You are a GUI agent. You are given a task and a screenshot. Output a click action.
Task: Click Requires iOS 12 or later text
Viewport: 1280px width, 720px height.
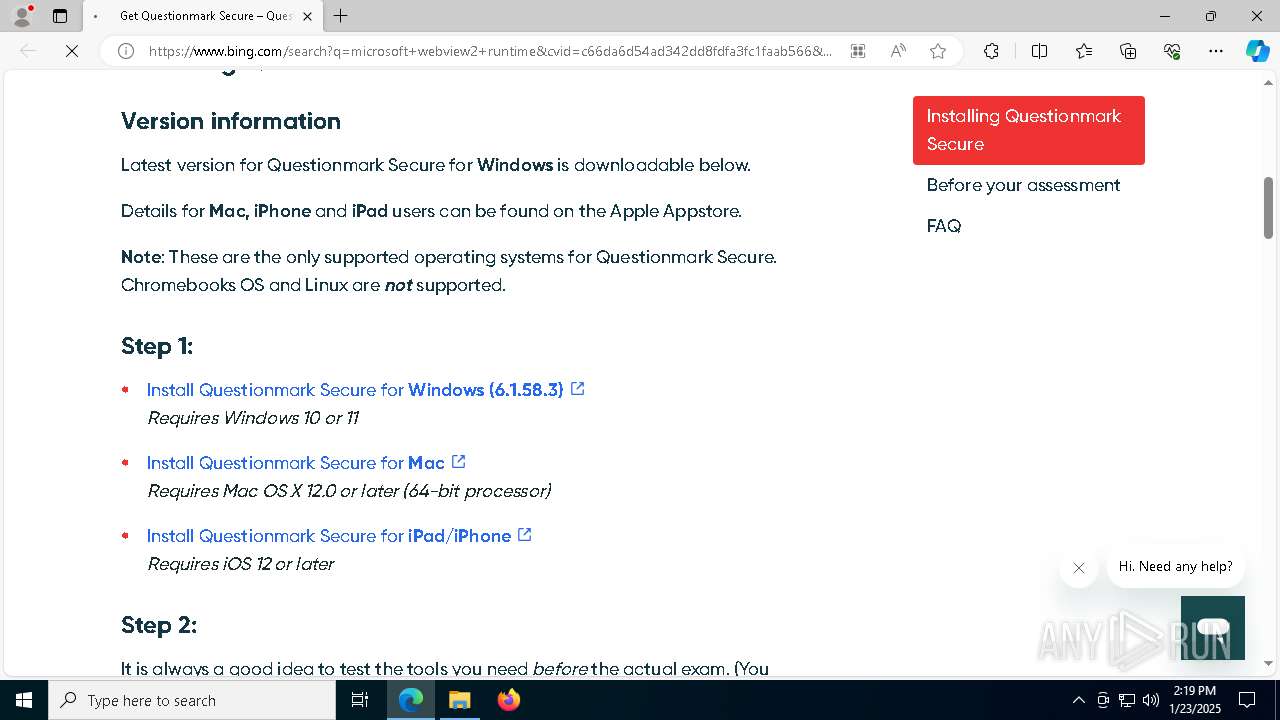[x=240, y=564]
